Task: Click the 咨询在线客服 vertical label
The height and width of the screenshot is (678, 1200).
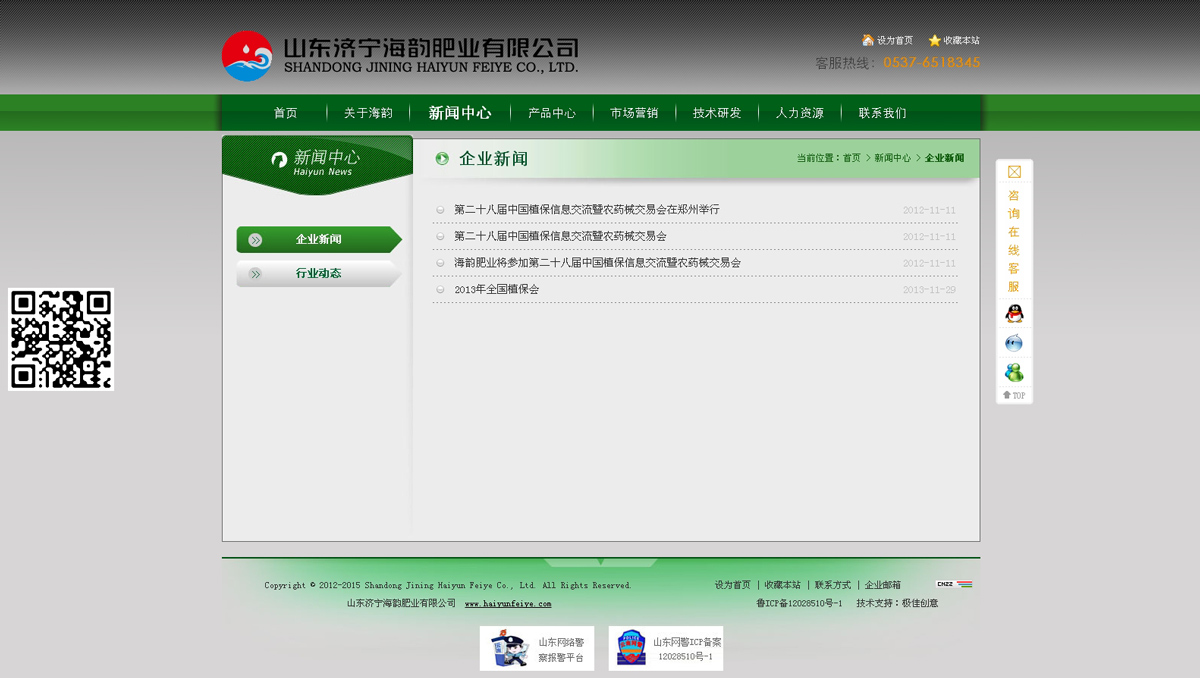Action: [x=1014, y=241]
